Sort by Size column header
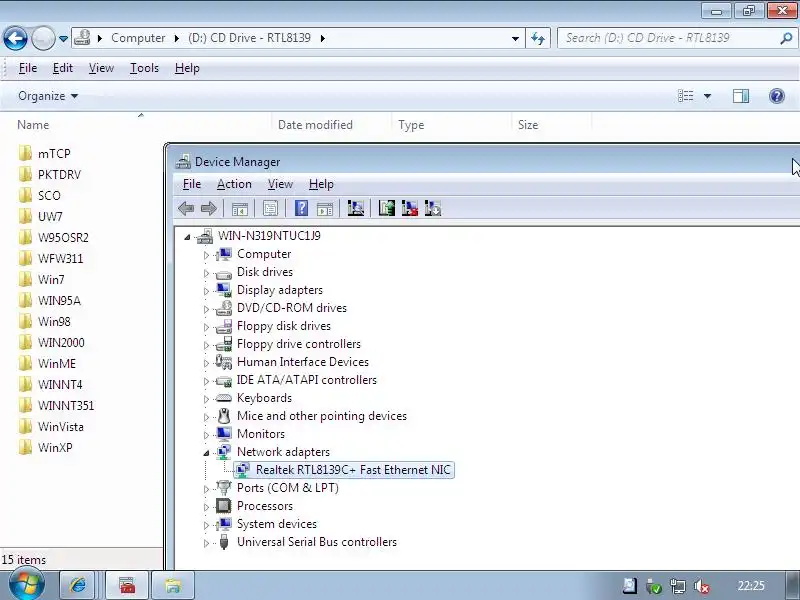The width and height of the screenshot is (800, 600). (x=528, y=125)
